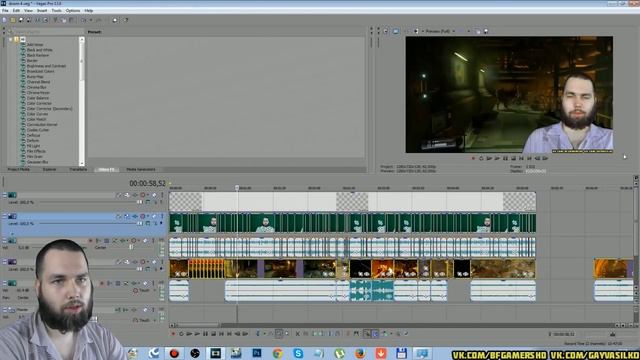The image size is (640, 360).
Task: Toggle Preview on External Monitor icon
Action: pyautogui.click(x=396, y=31)
